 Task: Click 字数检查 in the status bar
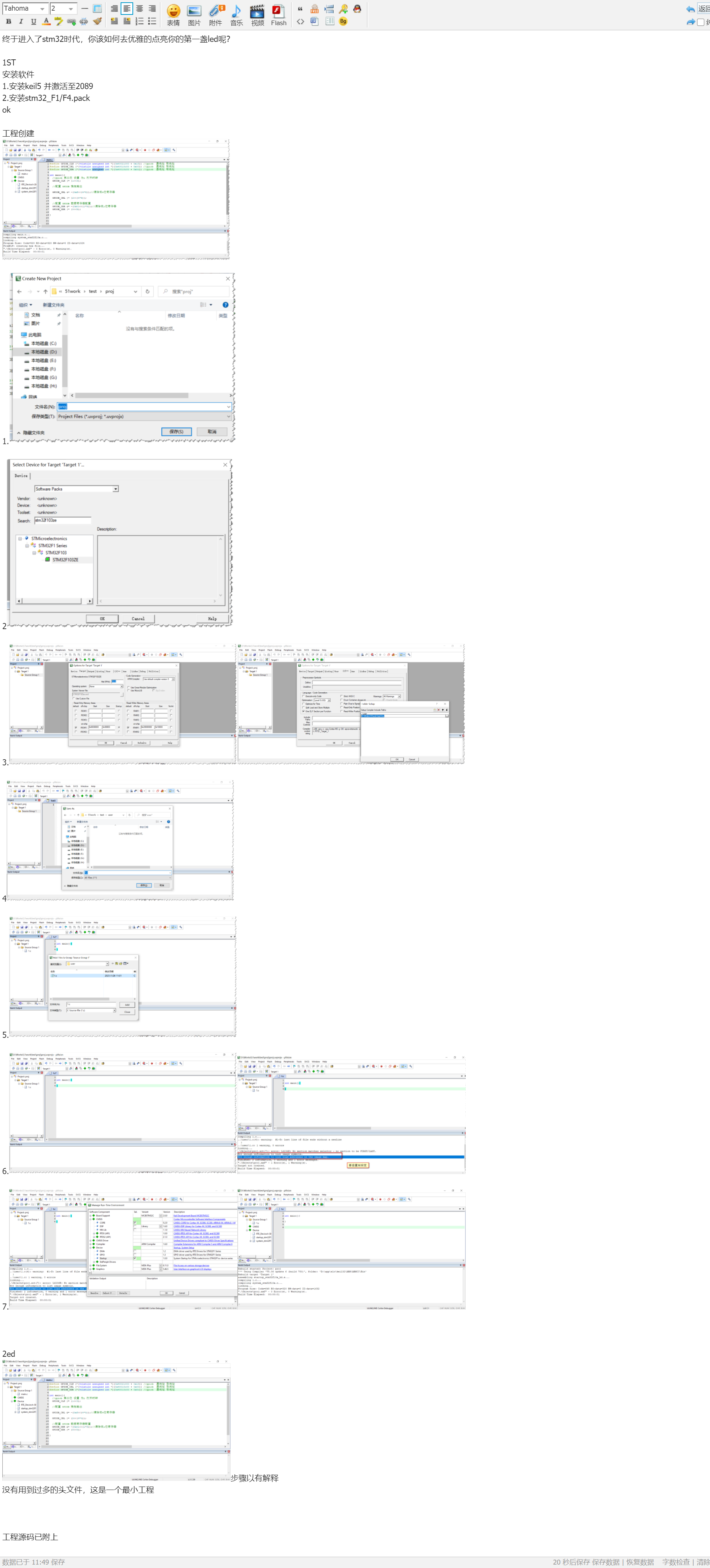tap(676, 1561)
